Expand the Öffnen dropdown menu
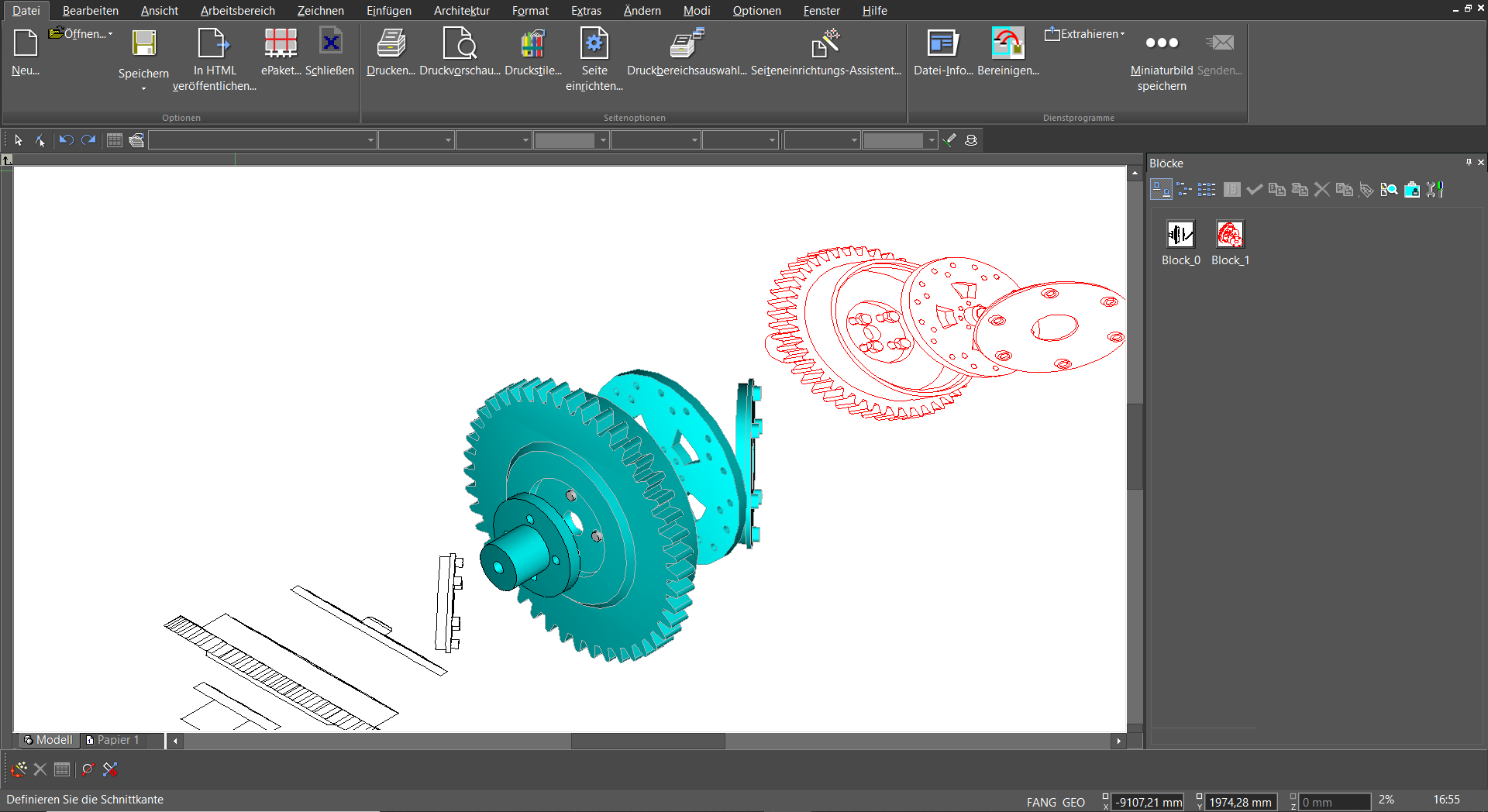1488x812 pixels. 110,34
